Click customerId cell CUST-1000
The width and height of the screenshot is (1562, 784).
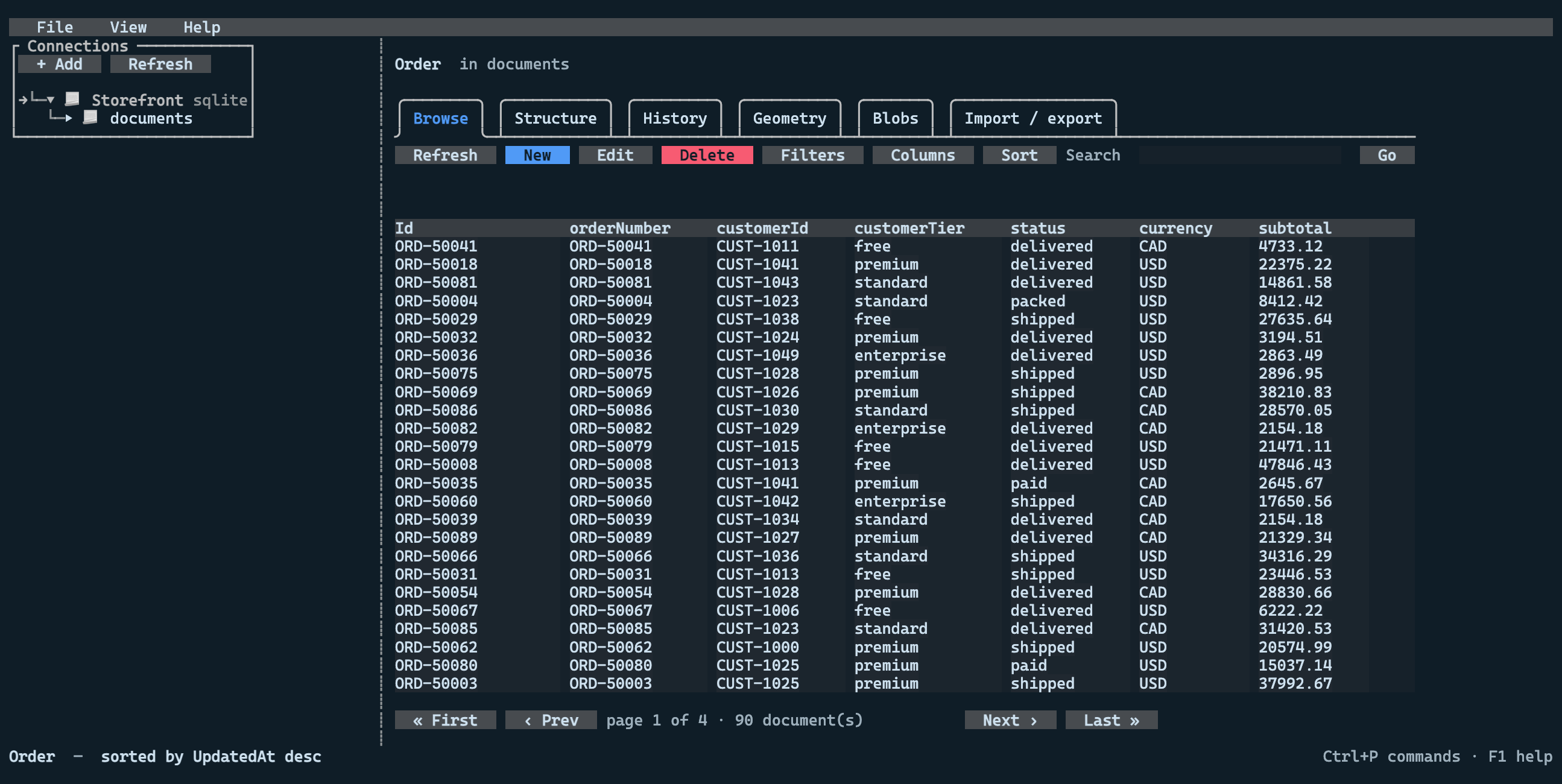[x=757, y=648]
